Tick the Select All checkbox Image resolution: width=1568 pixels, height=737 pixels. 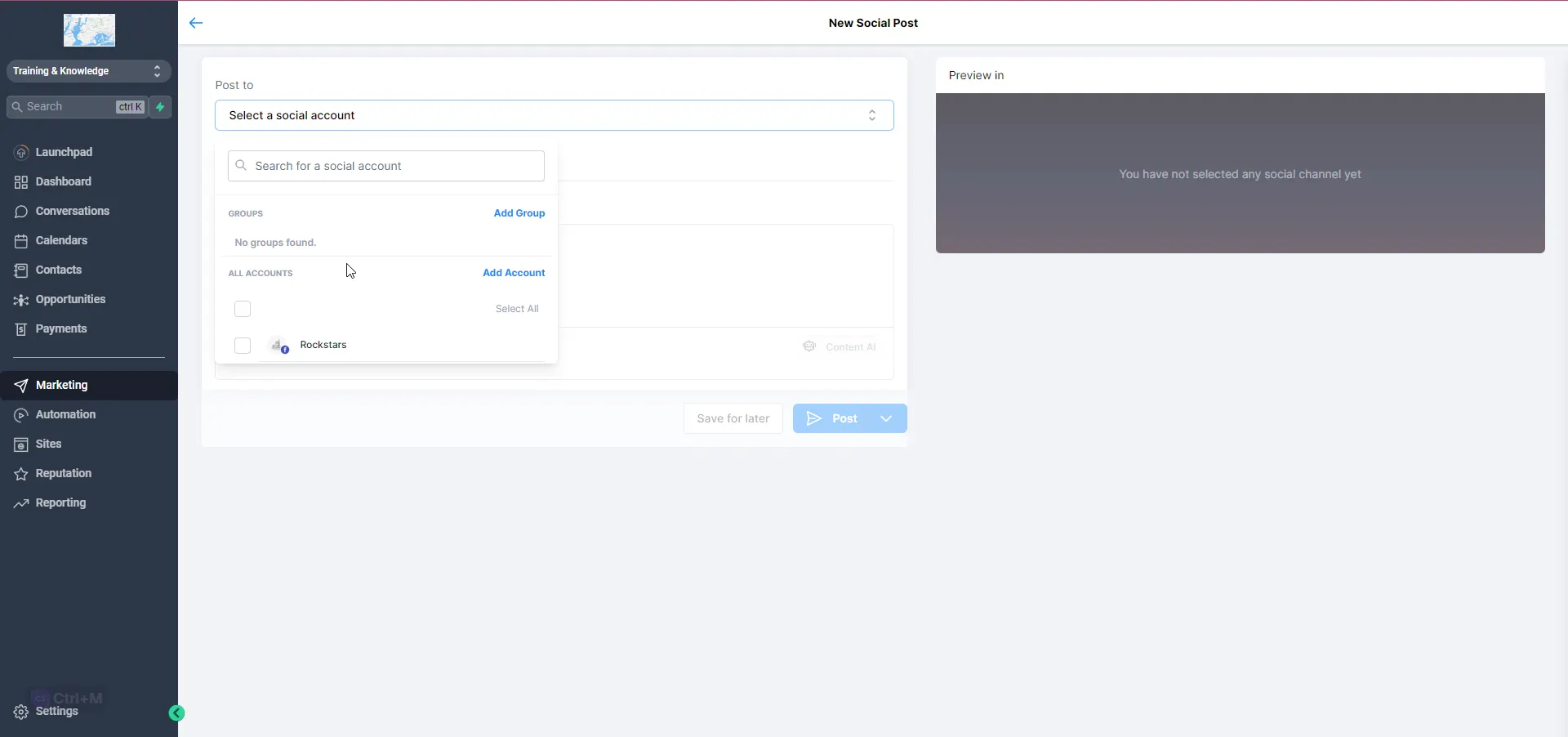(x=243, y=309)
